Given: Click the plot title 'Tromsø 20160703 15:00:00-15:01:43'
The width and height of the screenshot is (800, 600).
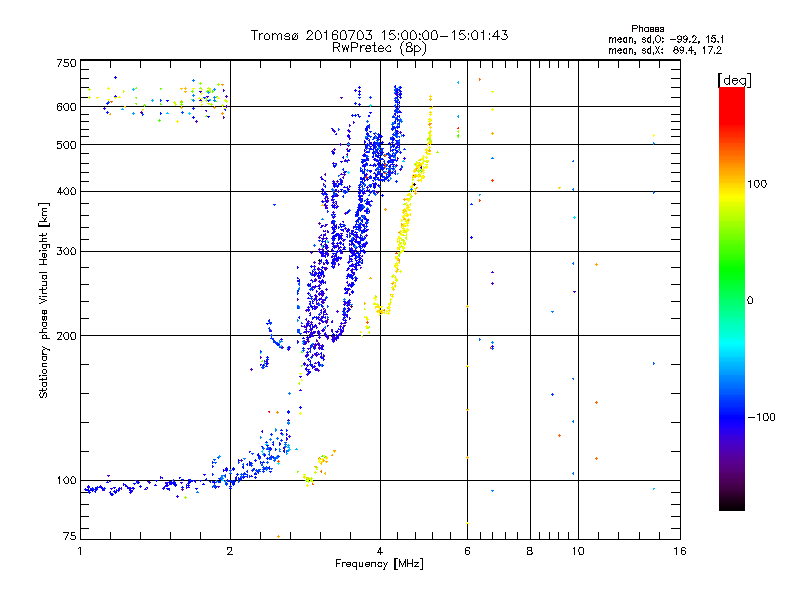Looking at the screenshot, I should click(379, 35).
